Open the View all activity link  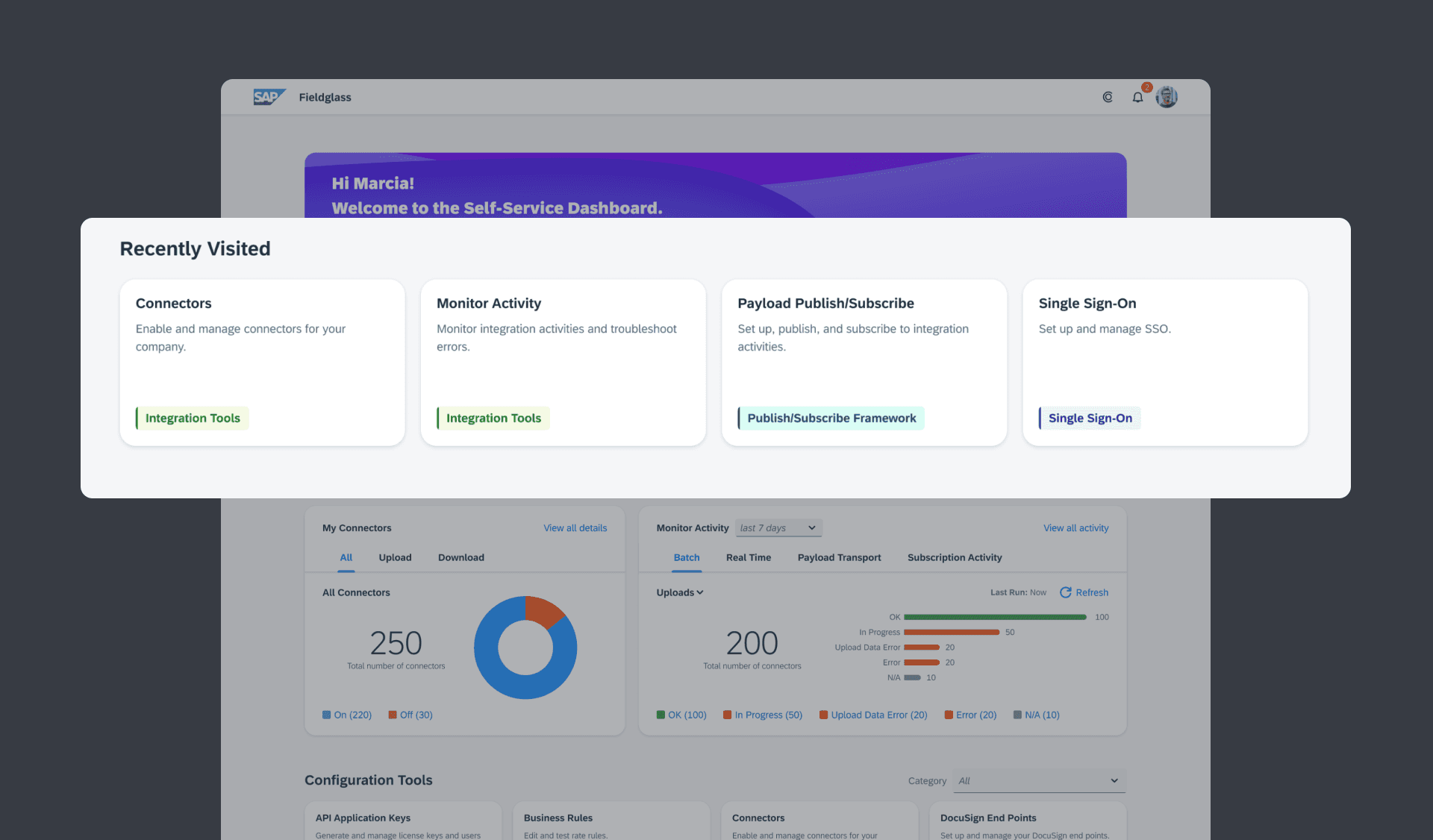tap(1075, 528)
